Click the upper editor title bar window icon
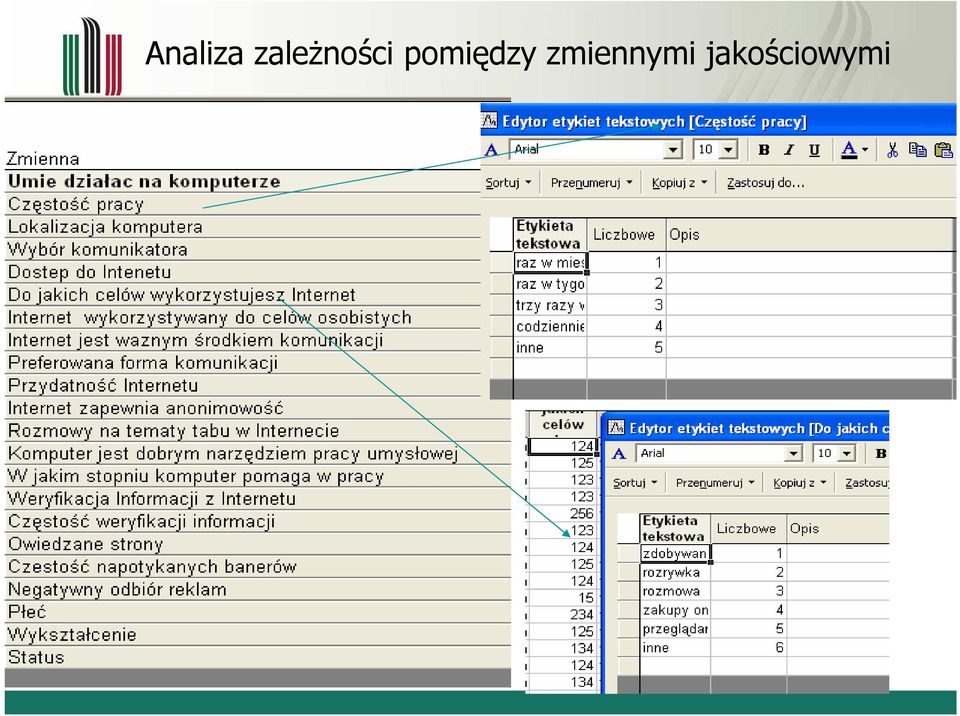Viewport: 960px width, 716px height. click(489, 121)
